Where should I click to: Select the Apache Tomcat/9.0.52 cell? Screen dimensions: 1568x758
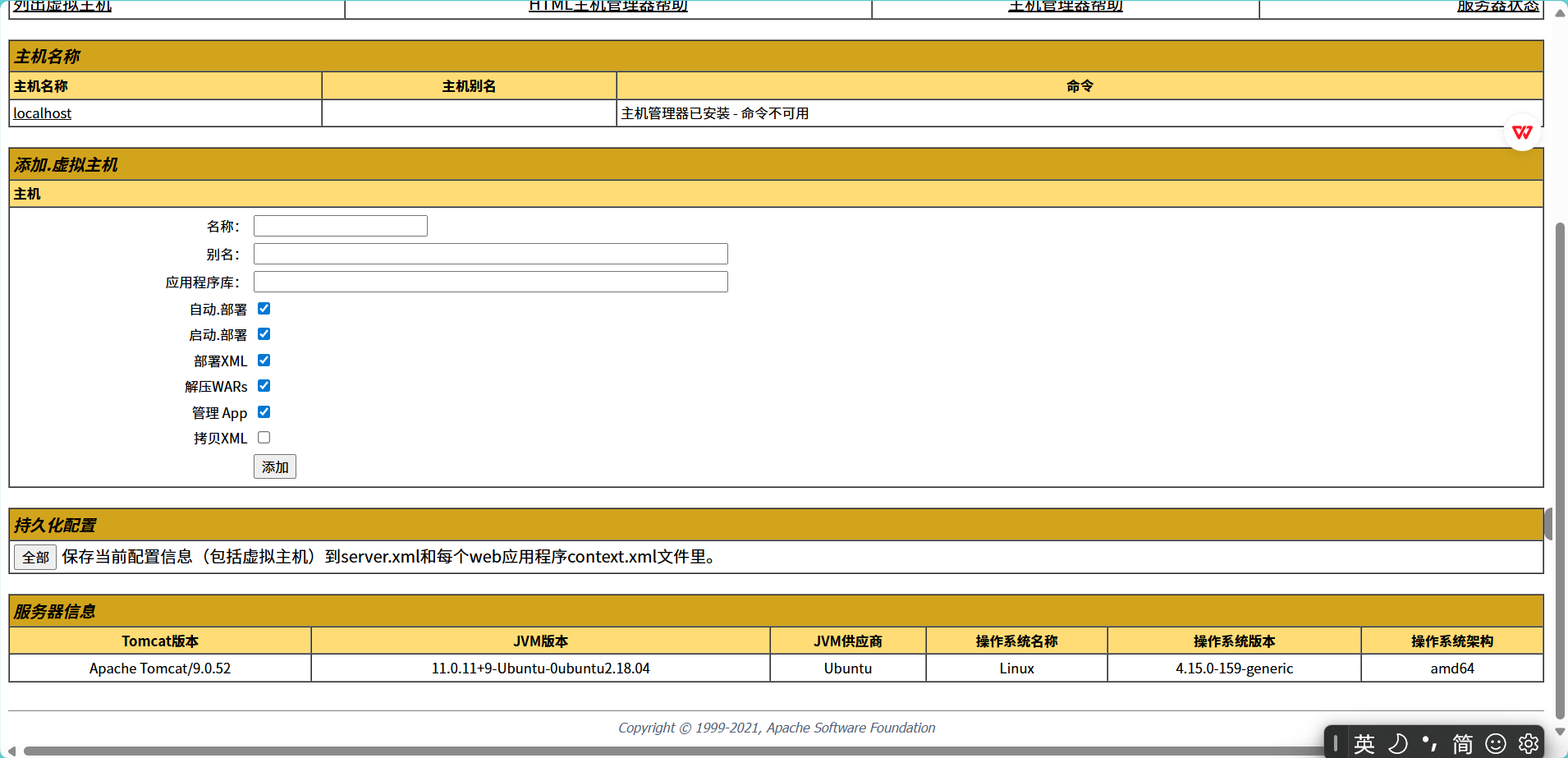click(160, 668)
